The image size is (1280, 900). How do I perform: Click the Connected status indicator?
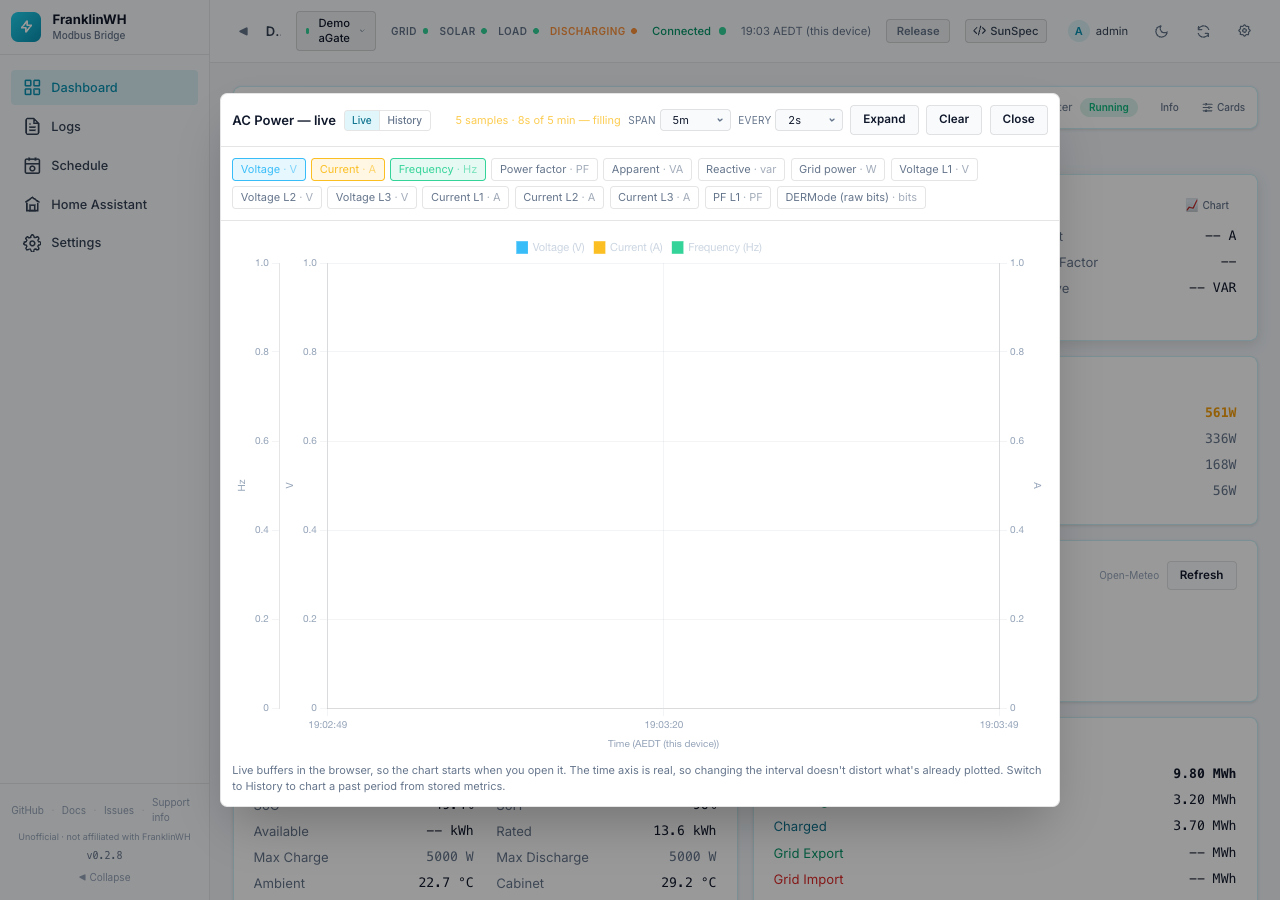(x=688, y=31)
